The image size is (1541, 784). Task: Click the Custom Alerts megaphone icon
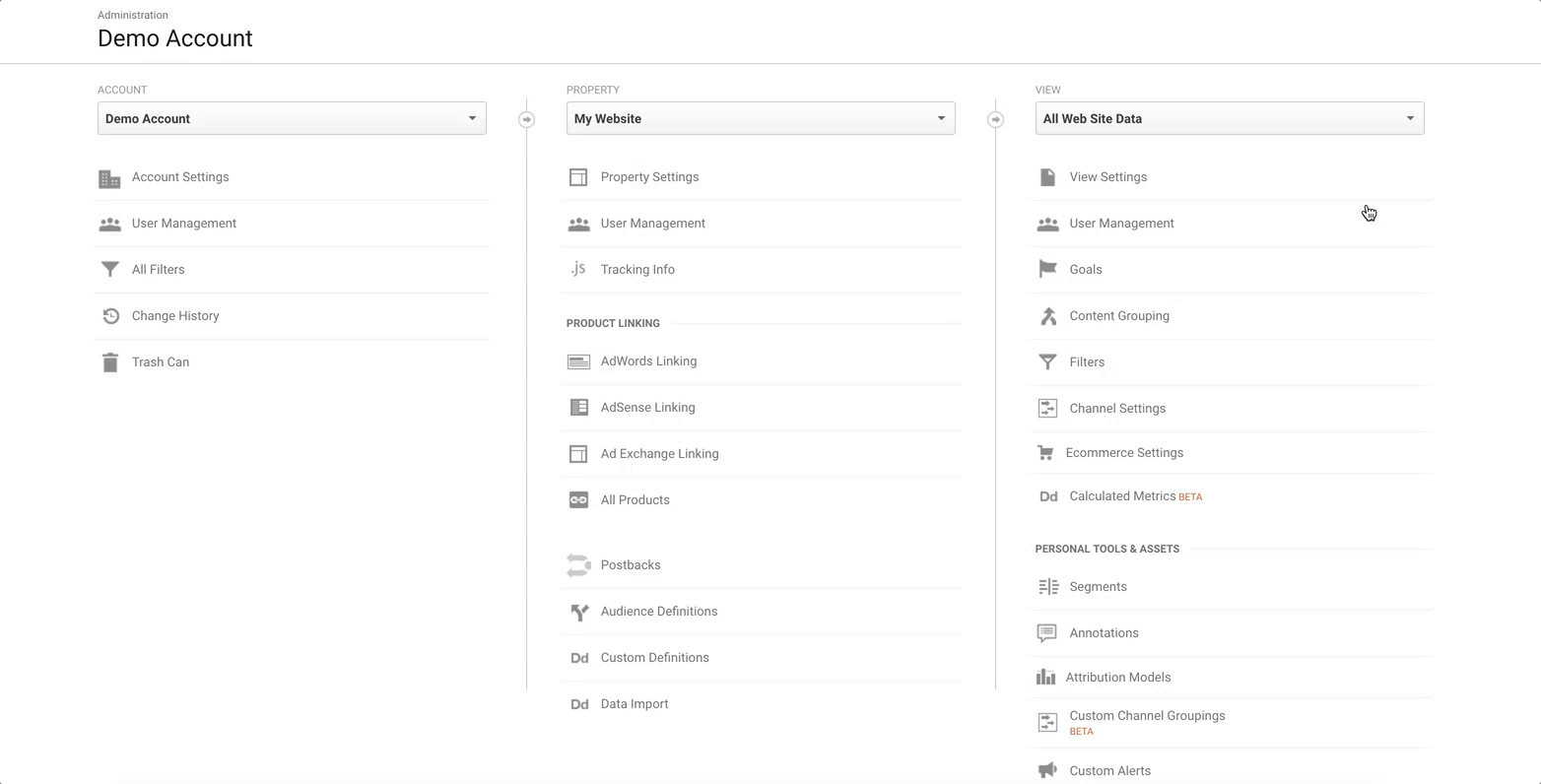click(1047, 770)
